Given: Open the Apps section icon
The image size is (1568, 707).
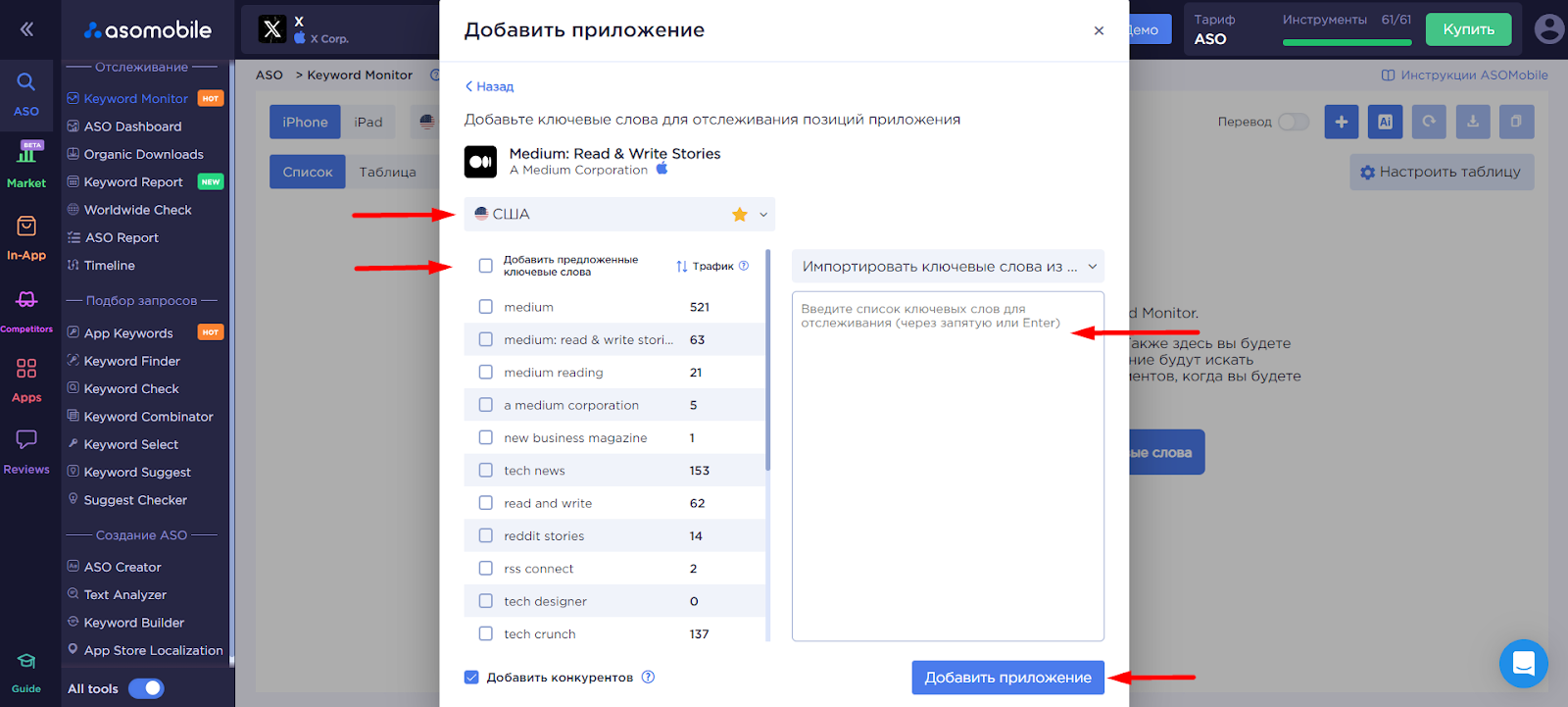Looking at the screenshot, I should pyautogui.click(x=26, y=380).
